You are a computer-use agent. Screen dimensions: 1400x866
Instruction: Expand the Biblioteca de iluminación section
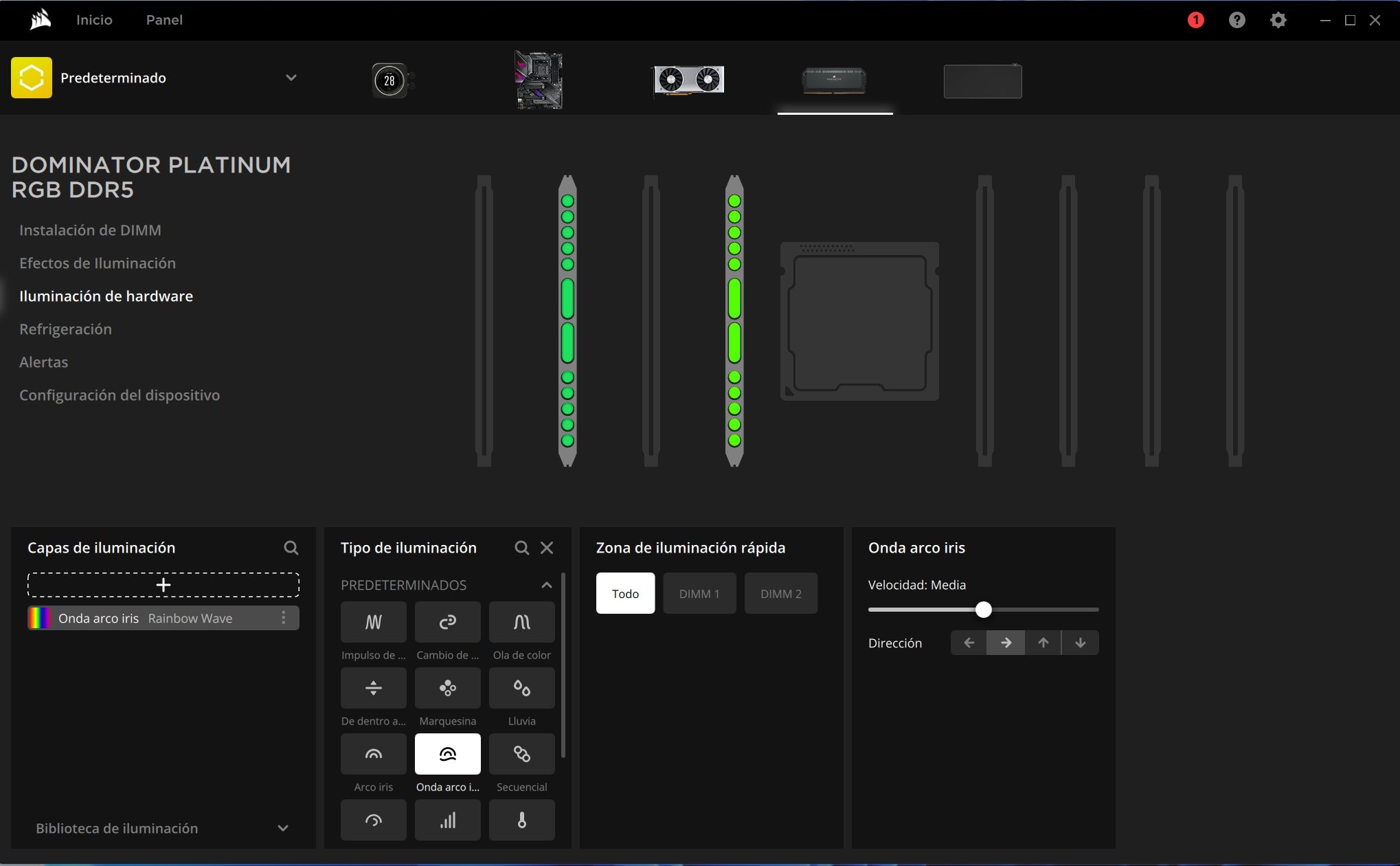pyautogui.click(x=283, y=828)
